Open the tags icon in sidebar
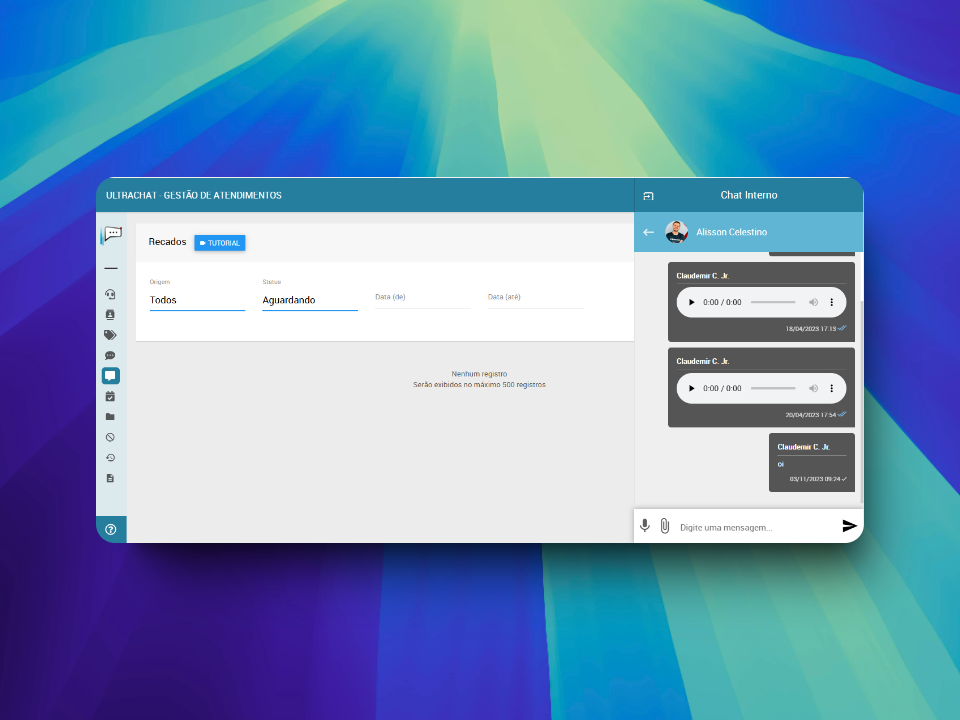The image size is (960, 720). (110, 335)
